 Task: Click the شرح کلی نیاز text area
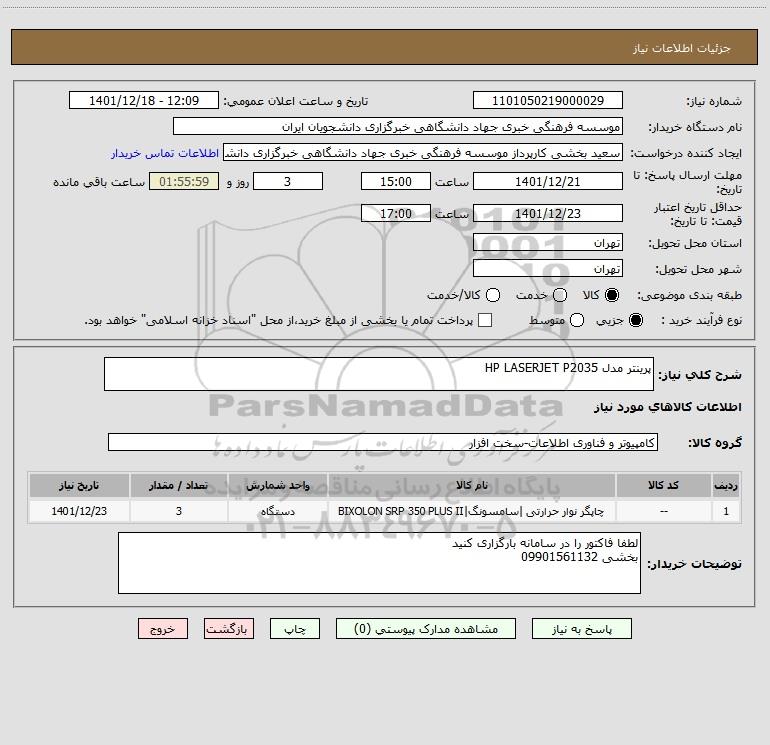[379, 374]
